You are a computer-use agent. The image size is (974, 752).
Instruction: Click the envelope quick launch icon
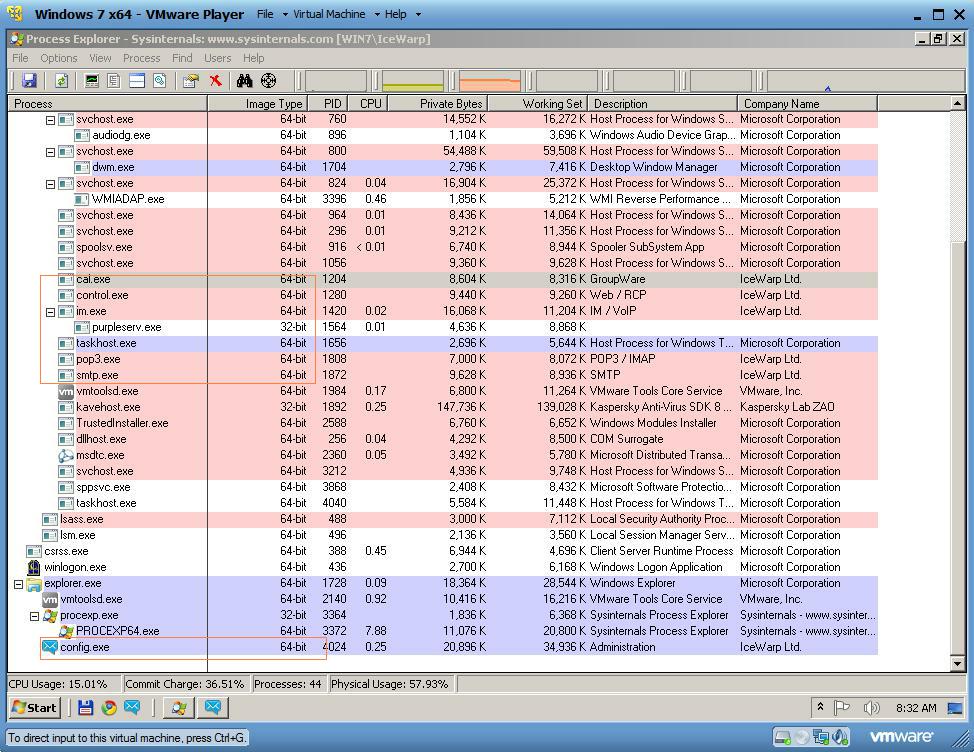tap(132, 707)
